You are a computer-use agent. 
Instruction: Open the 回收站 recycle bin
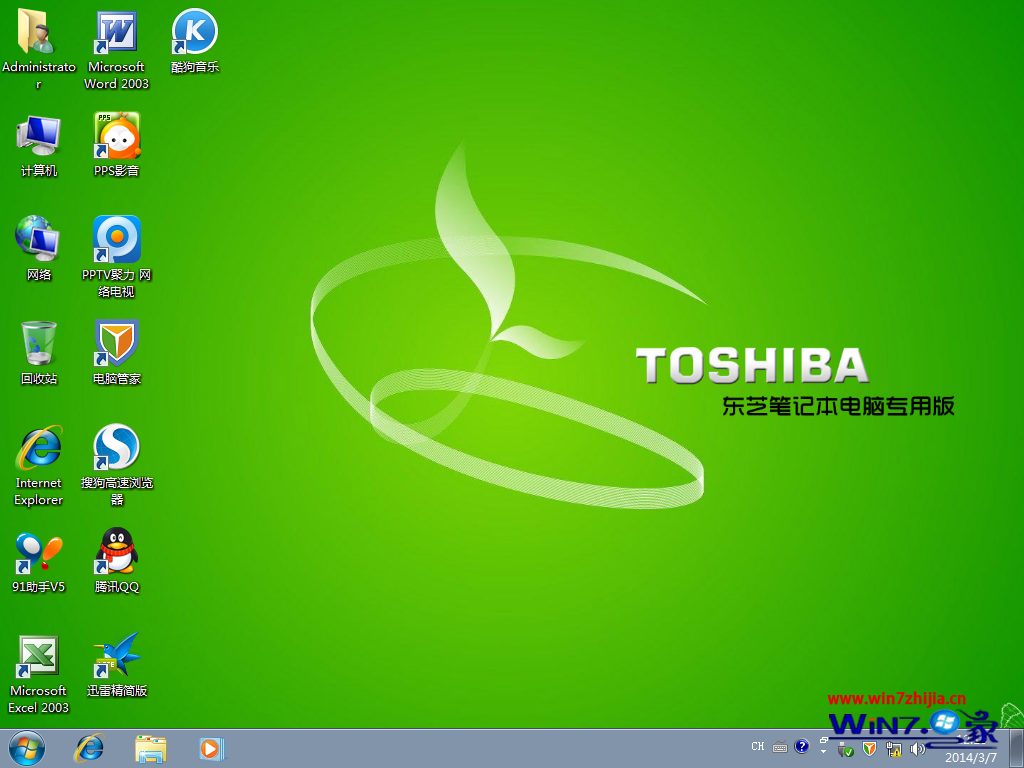click(38, 345)
